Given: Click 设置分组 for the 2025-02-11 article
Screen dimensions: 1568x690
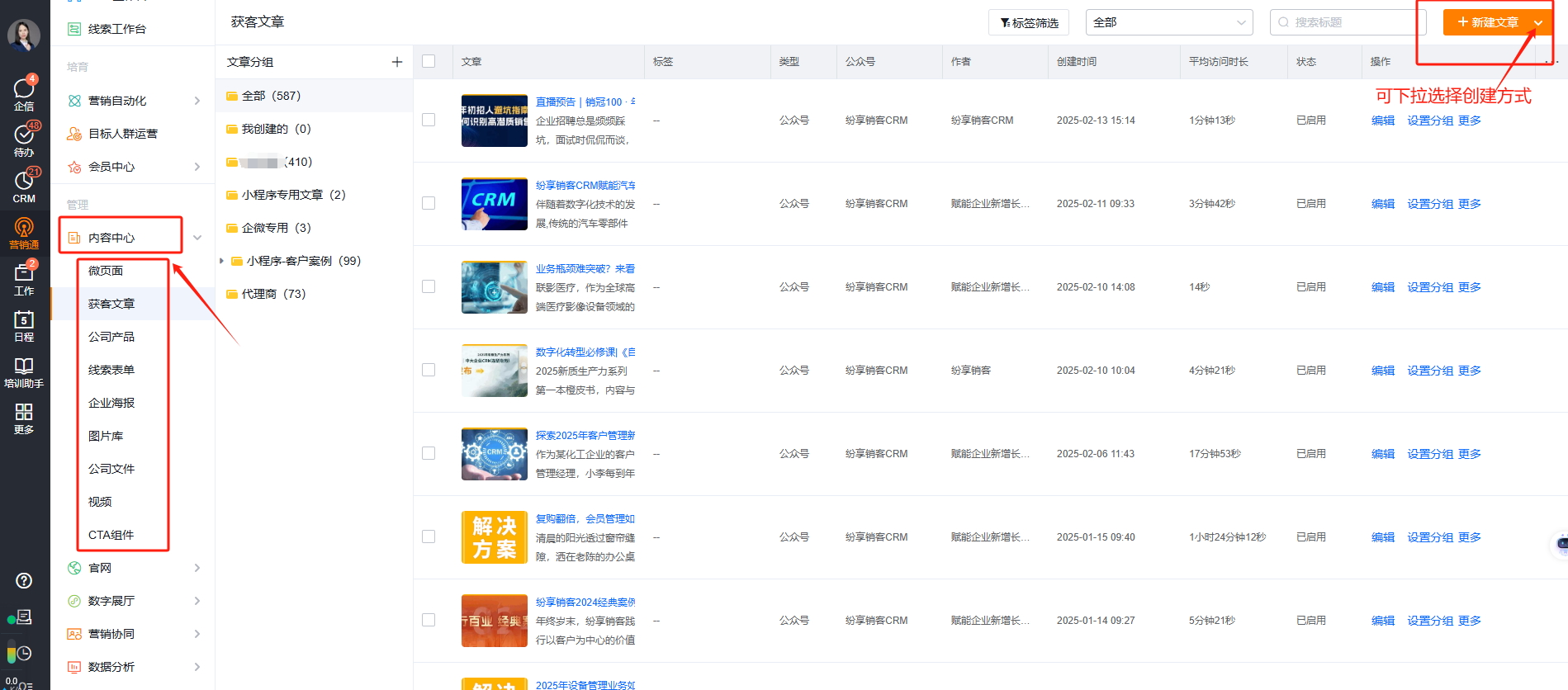Looking at the screenshot, I should [x=1430, y=204].
